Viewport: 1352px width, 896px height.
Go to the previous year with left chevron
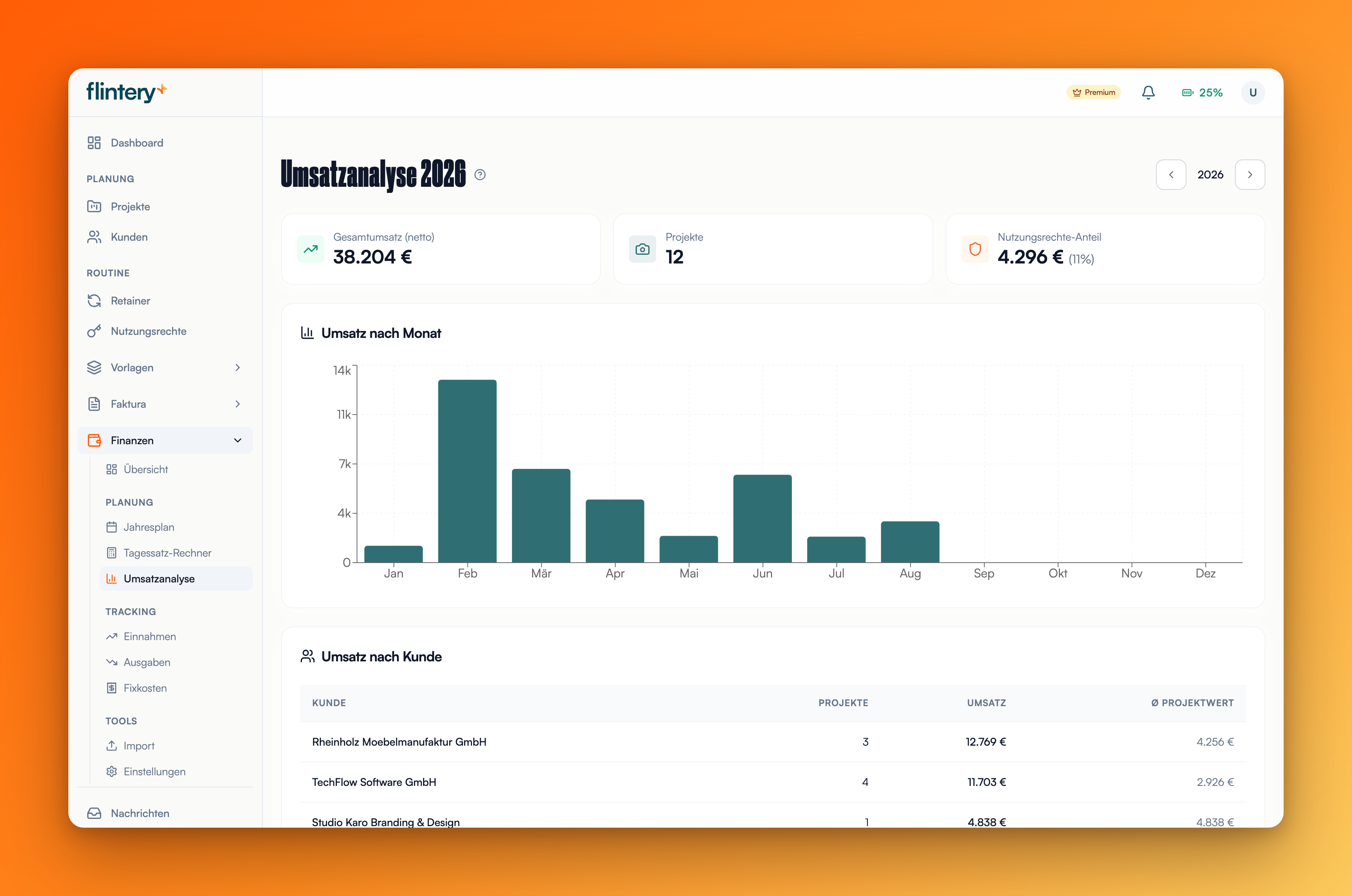(1171, 175)
